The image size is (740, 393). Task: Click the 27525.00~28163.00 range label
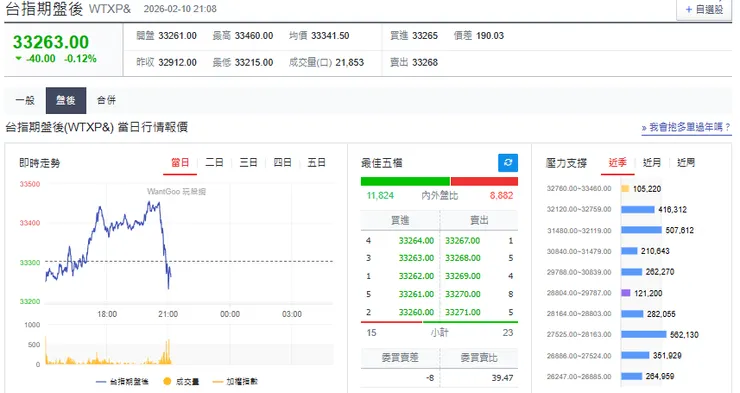pos(579,334)
